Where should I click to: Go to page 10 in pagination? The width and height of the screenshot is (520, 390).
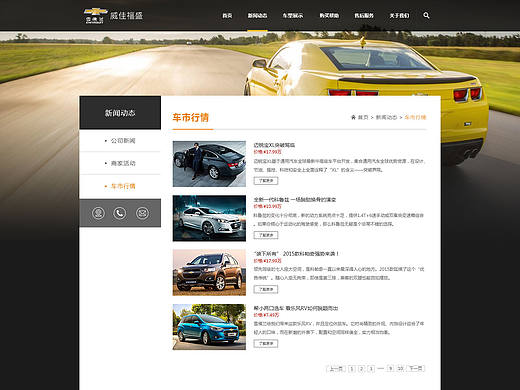point(401,369)
